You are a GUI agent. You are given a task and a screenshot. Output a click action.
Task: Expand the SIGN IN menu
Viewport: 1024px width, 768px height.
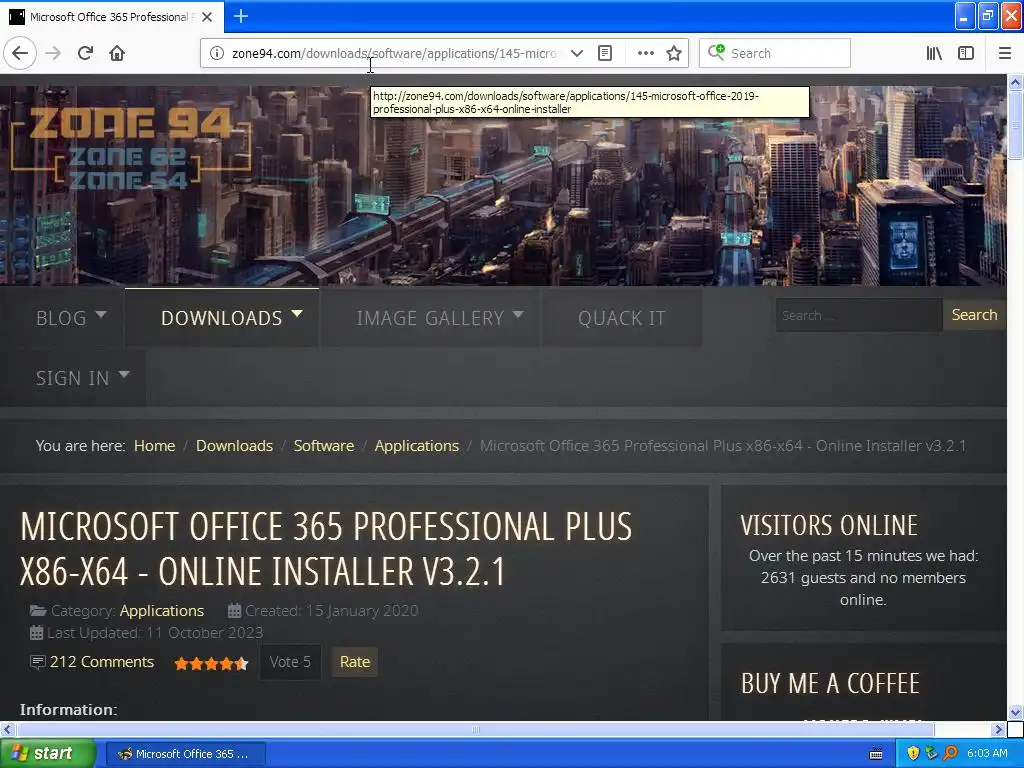[x=82, y=377]
